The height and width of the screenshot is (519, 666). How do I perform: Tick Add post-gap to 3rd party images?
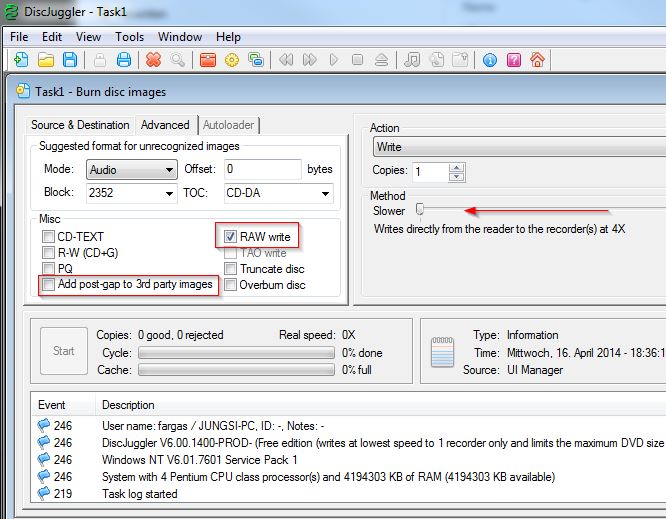[48, 285]
